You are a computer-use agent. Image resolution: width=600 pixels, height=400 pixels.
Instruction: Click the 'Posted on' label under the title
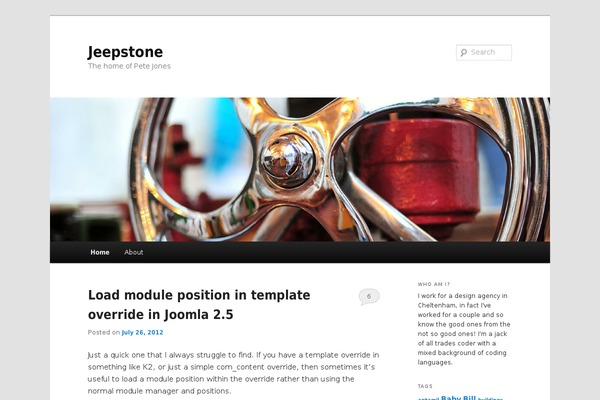pos(104,332)
